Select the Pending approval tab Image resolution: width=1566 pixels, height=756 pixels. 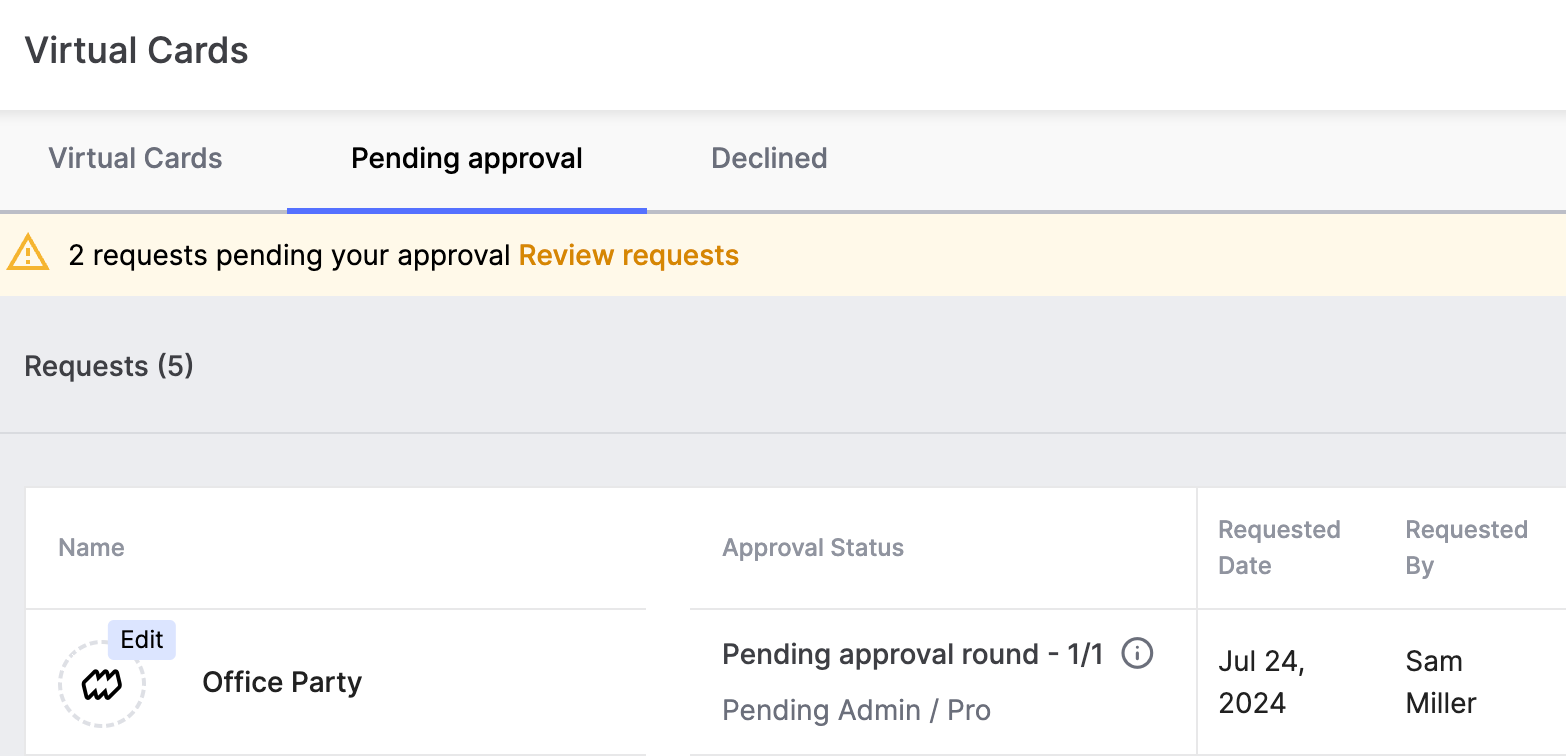467,158
